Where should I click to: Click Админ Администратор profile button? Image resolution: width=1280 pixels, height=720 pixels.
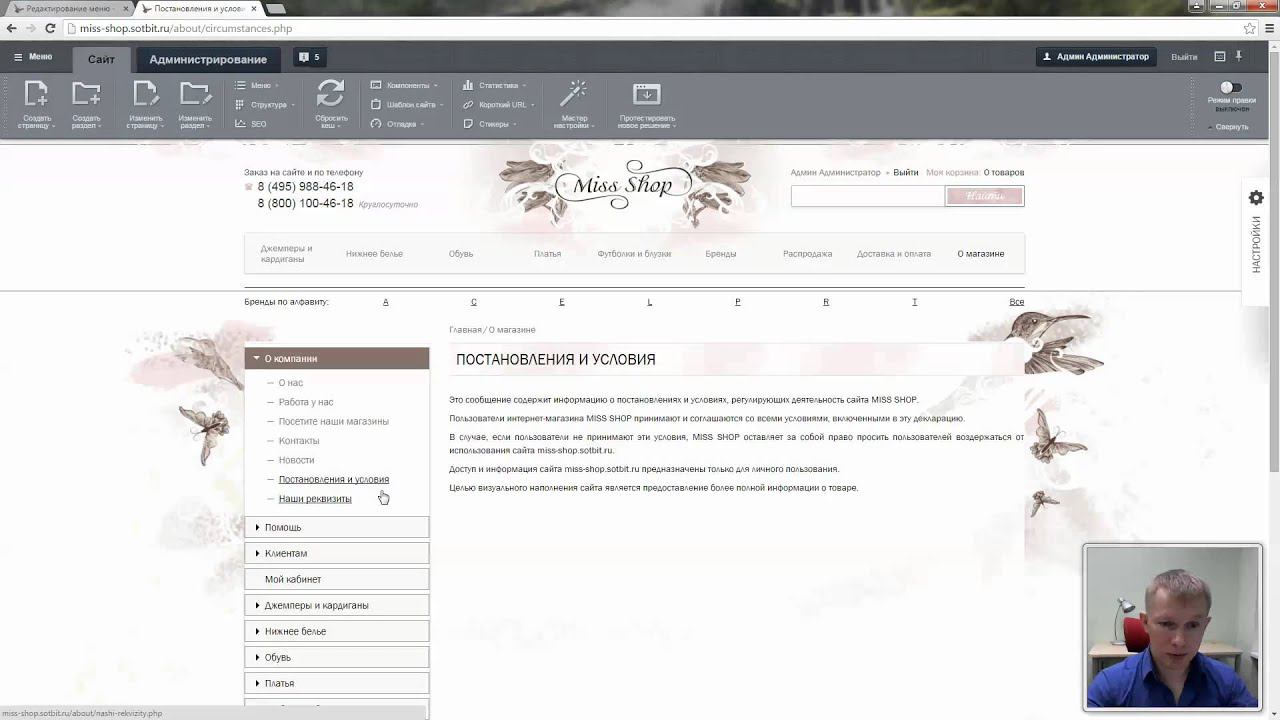click(x=1096, y=57)
